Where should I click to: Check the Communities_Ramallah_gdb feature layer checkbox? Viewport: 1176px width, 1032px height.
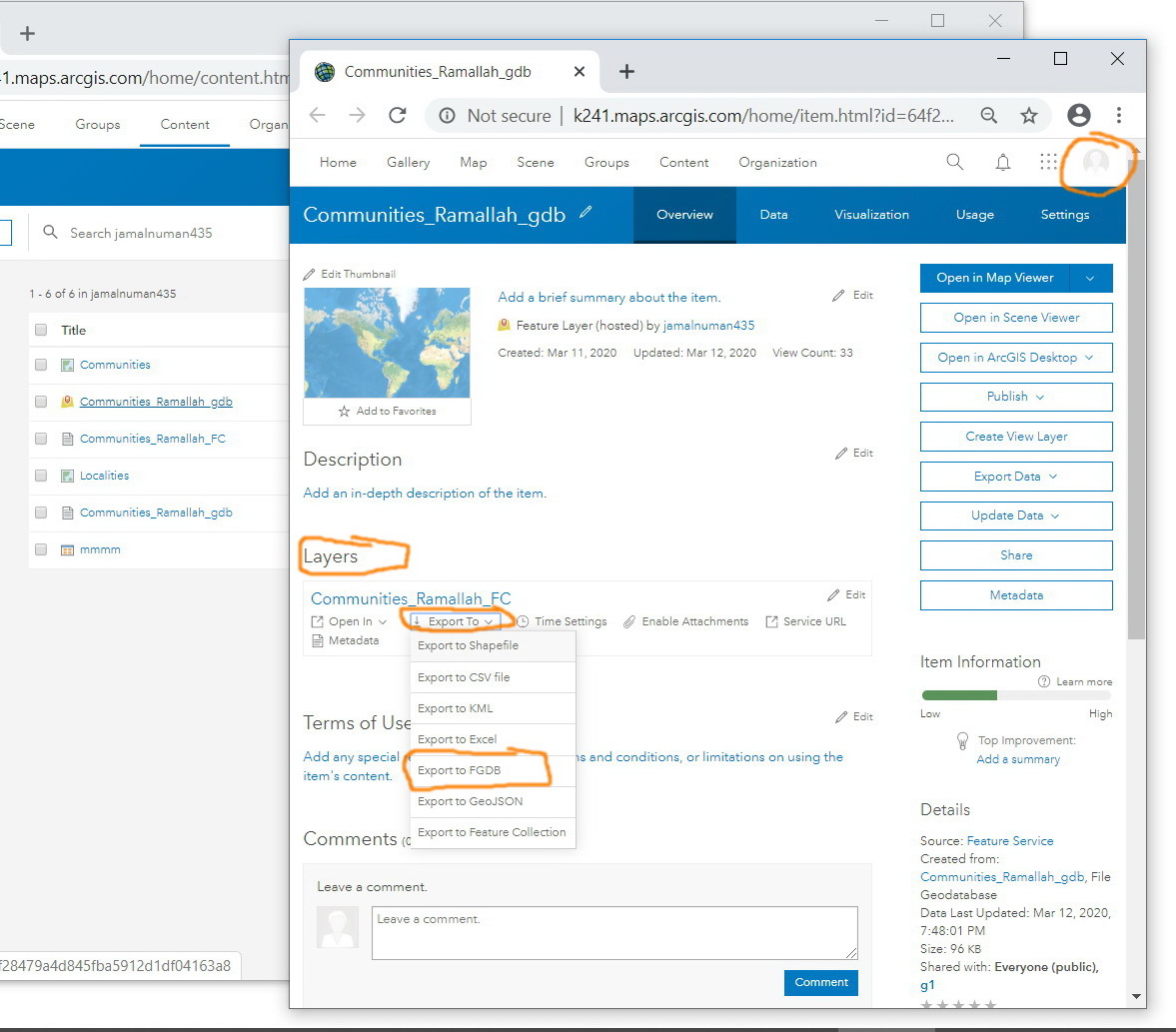pyautogui.click(x=41, y=402)
